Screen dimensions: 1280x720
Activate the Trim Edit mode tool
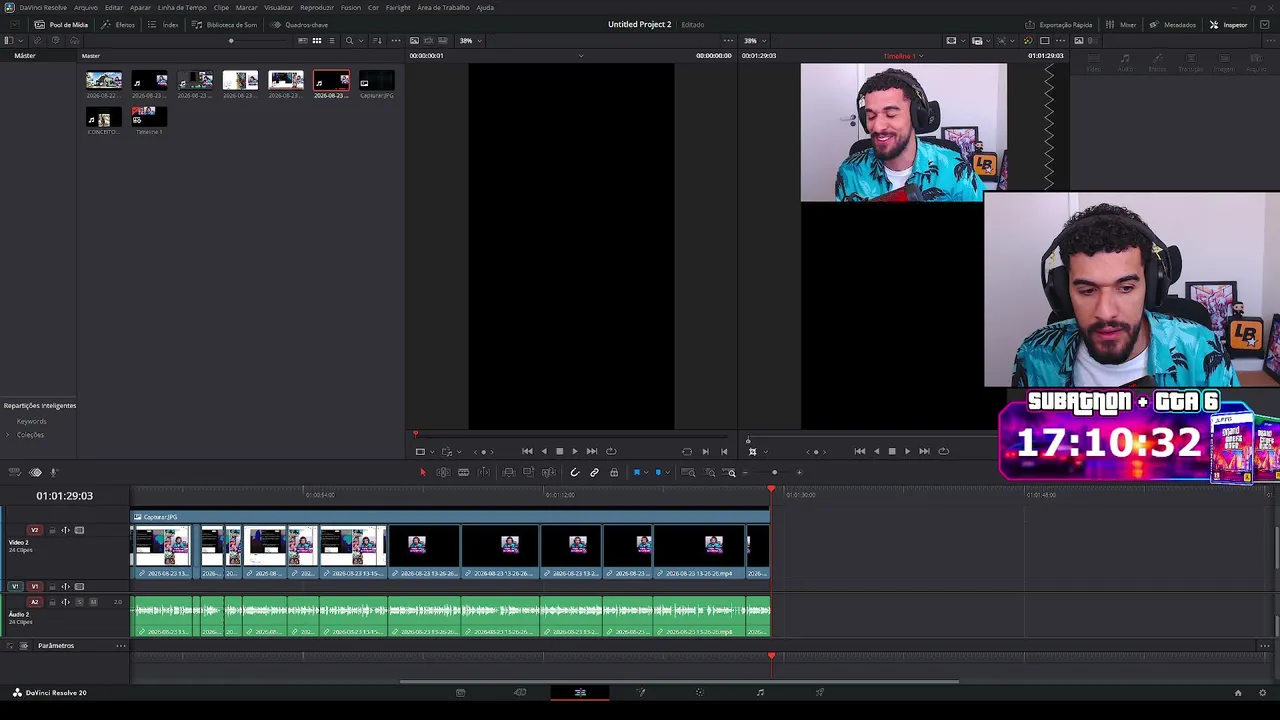pos(443,472)
